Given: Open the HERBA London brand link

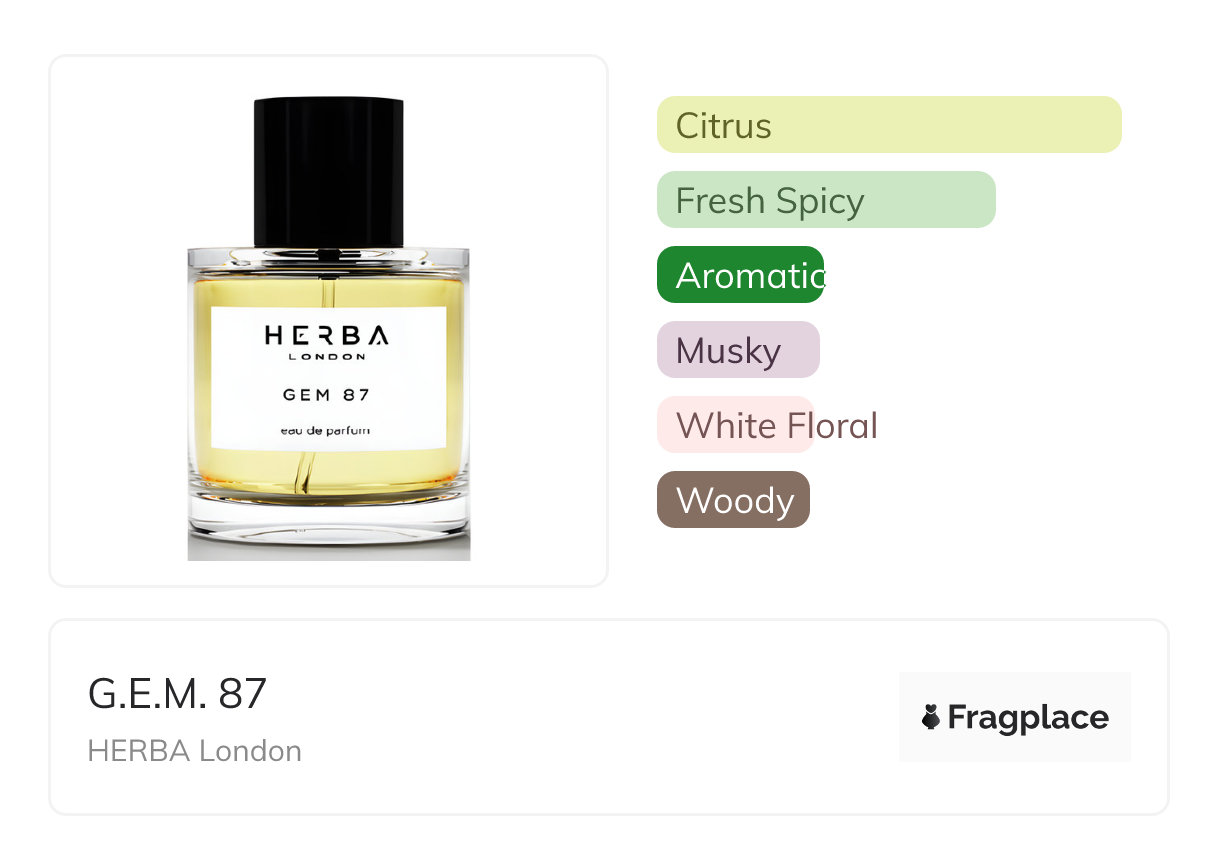Looking at the screenshot, I should click(194, 751).
